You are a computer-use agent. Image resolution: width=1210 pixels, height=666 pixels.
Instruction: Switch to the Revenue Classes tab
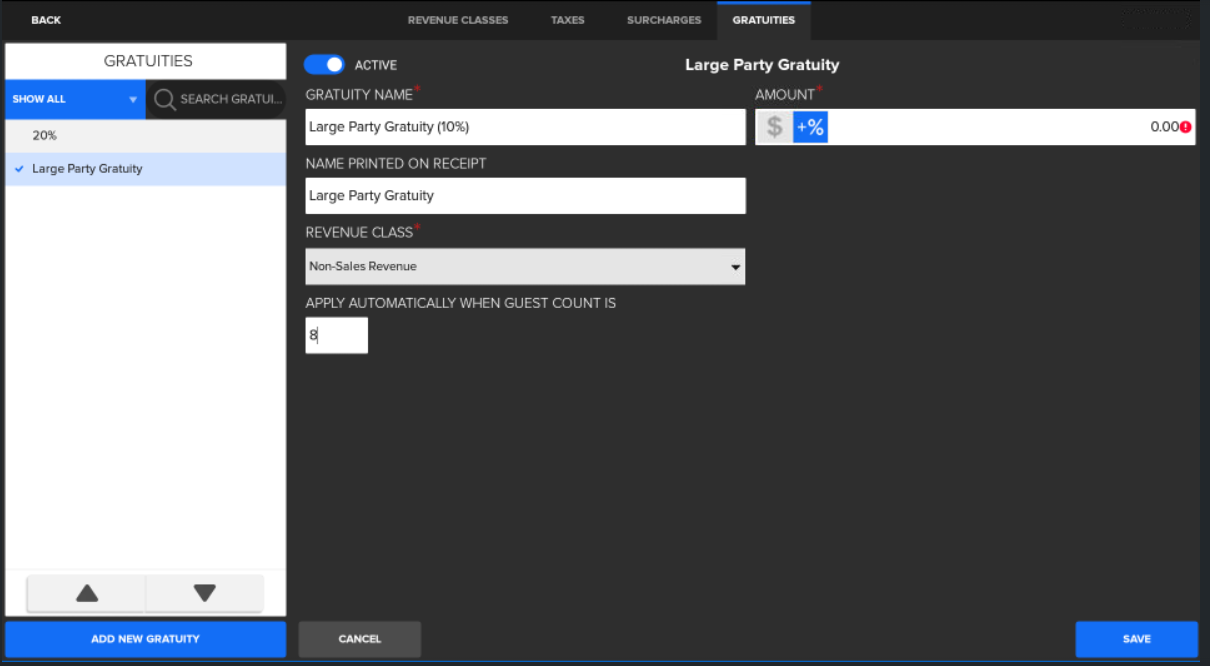[x=458, y=20]
